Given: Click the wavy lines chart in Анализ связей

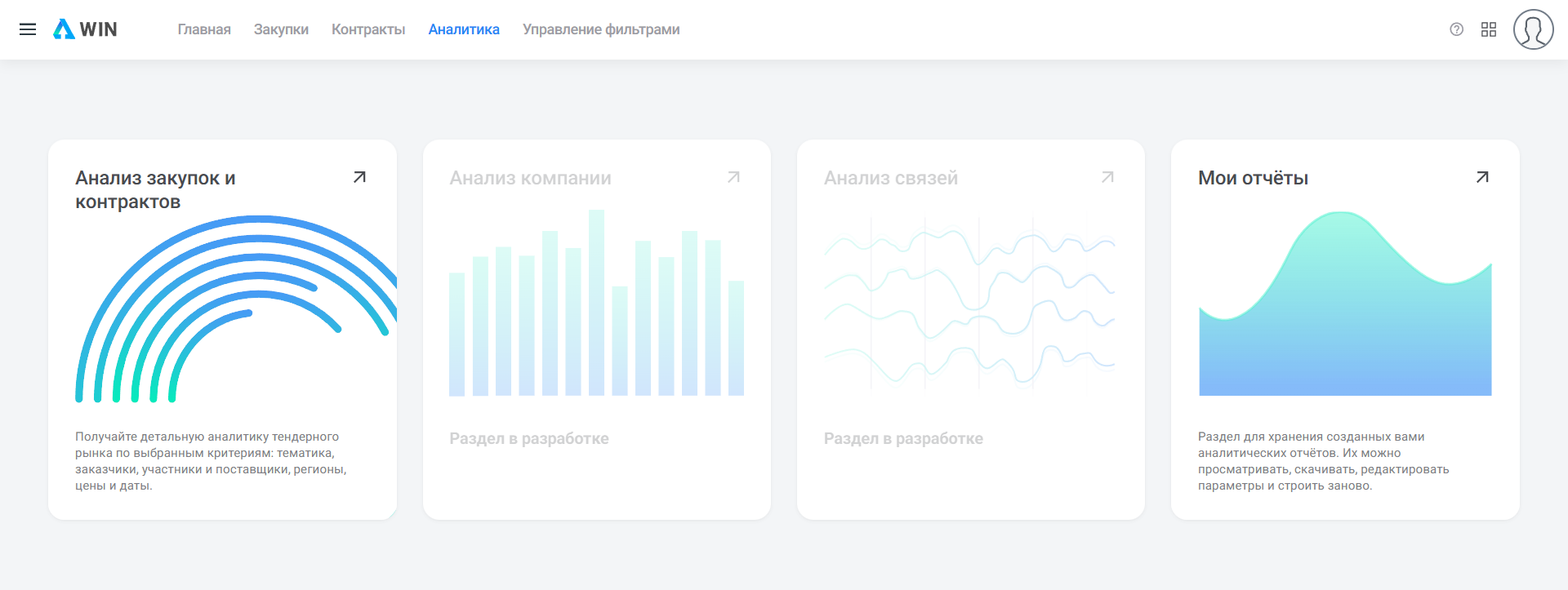Looking at the screenshot, I should pos(969,302).
